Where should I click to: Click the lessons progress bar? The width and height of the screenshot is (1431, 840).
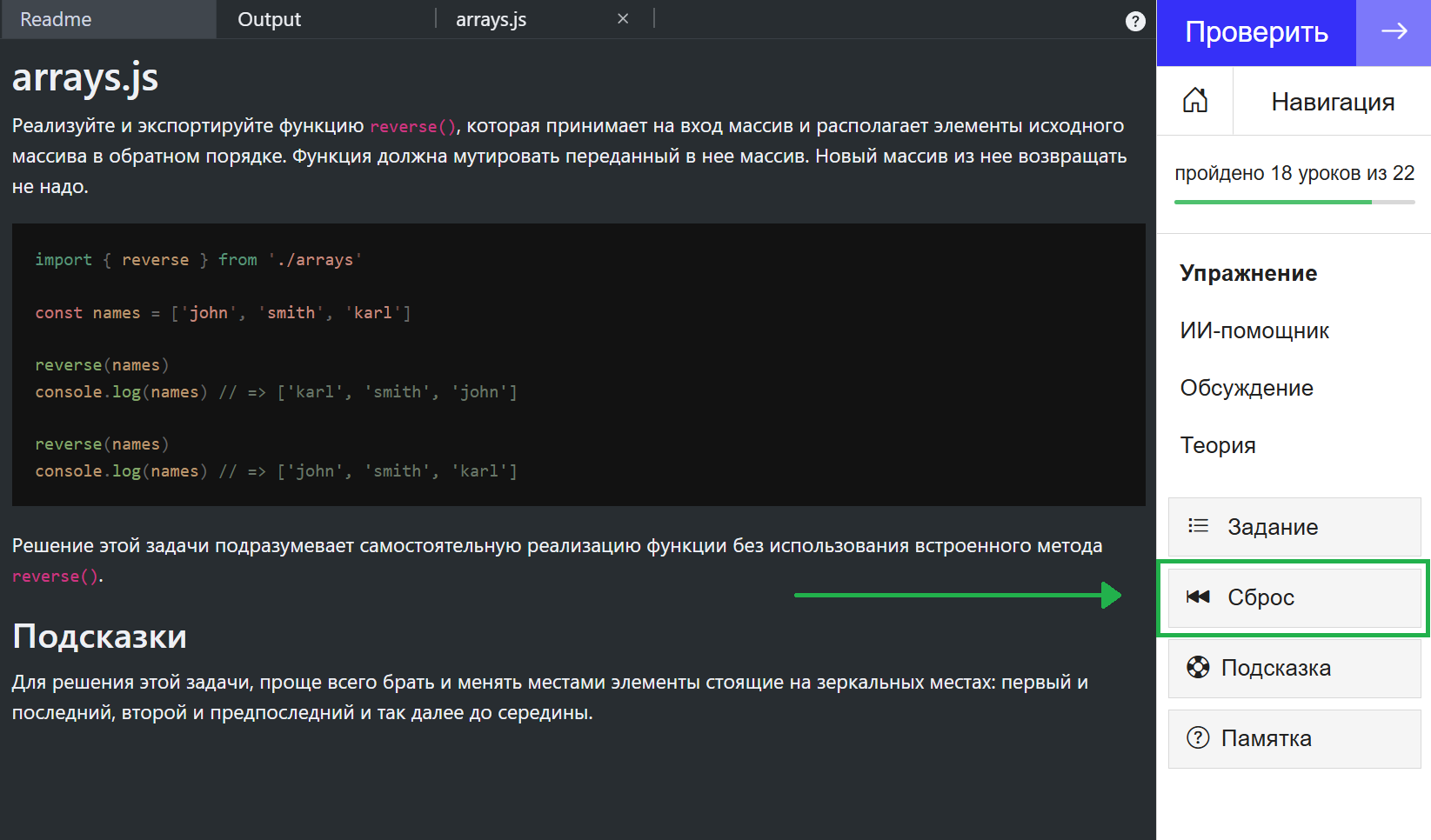1294,202
